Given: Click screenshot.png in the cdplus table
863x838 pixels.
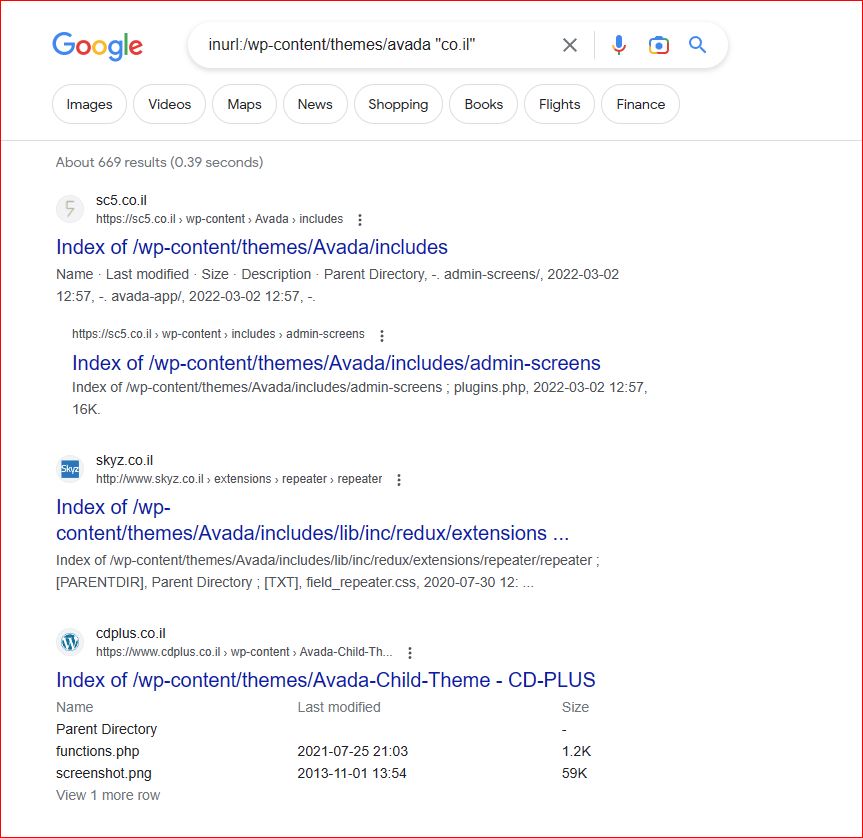Looking at the screenshot, I should (104, 773).
